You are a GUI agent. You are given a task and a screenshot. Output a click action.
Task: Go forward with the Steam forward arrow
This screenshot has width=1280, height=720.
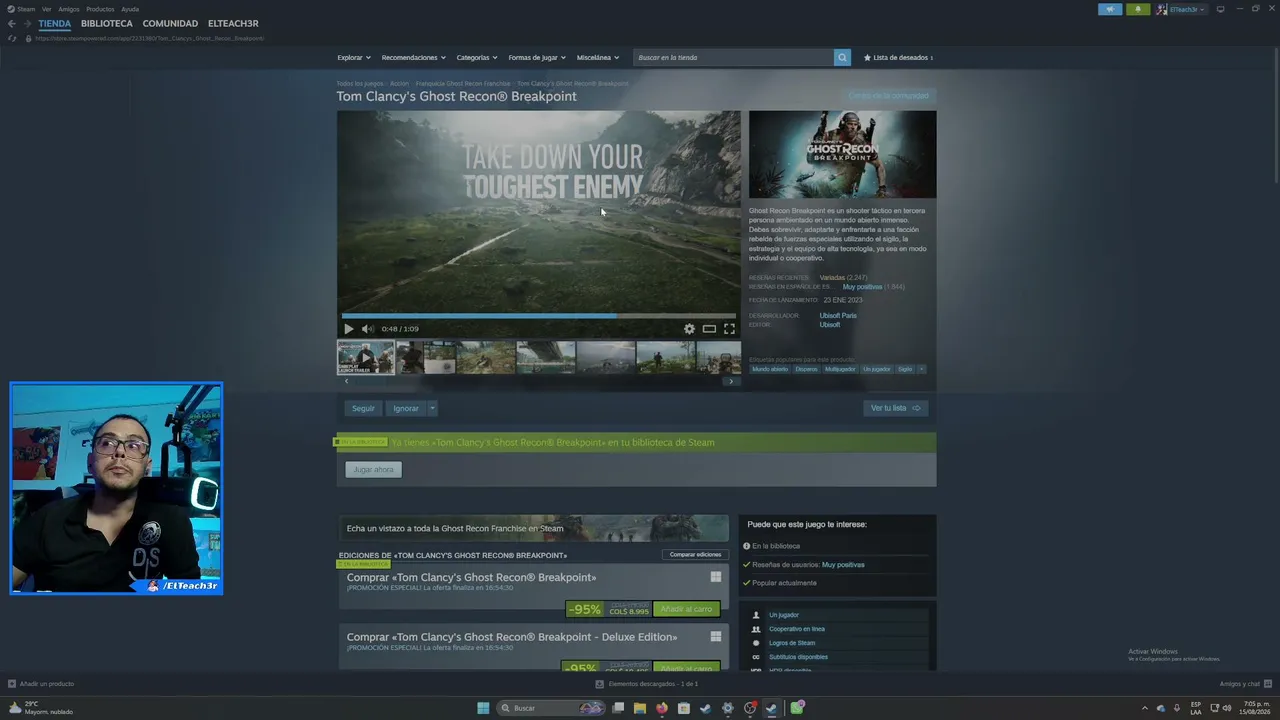(x=27, y=24)
